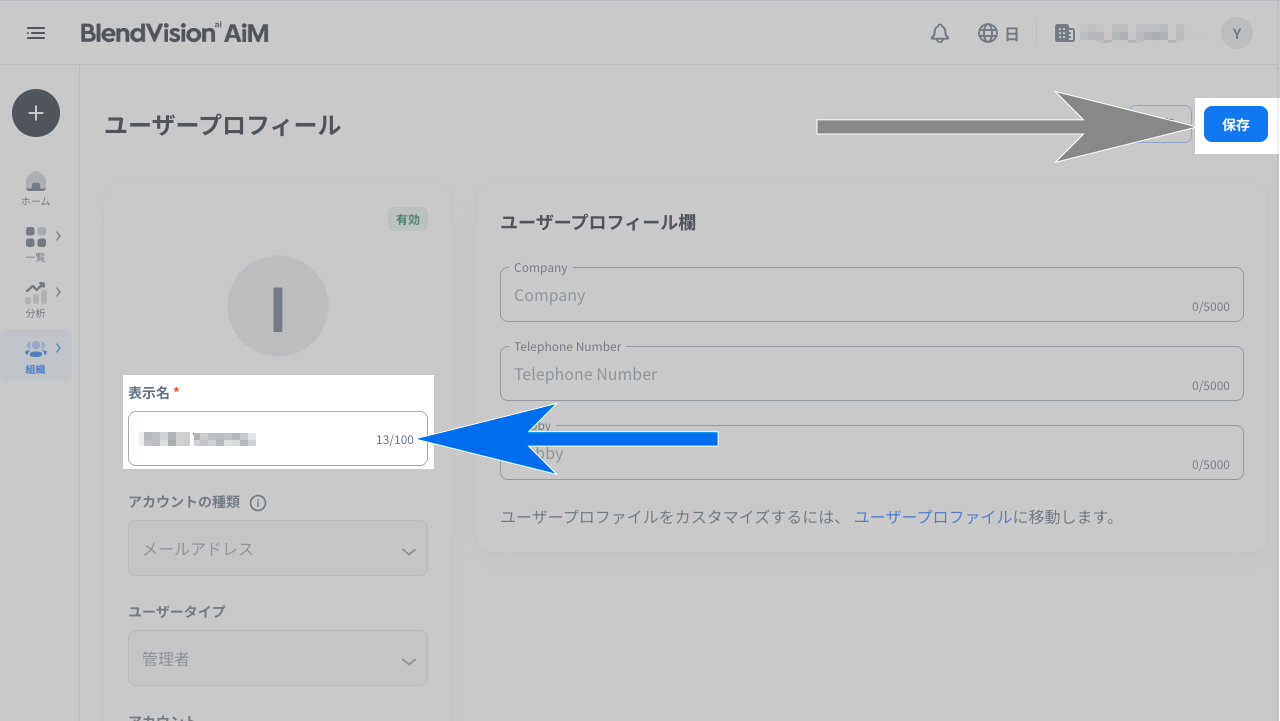This screenshot has height=721, width=1280.
Task: Click the round plus create button
Action: (36, 113)
